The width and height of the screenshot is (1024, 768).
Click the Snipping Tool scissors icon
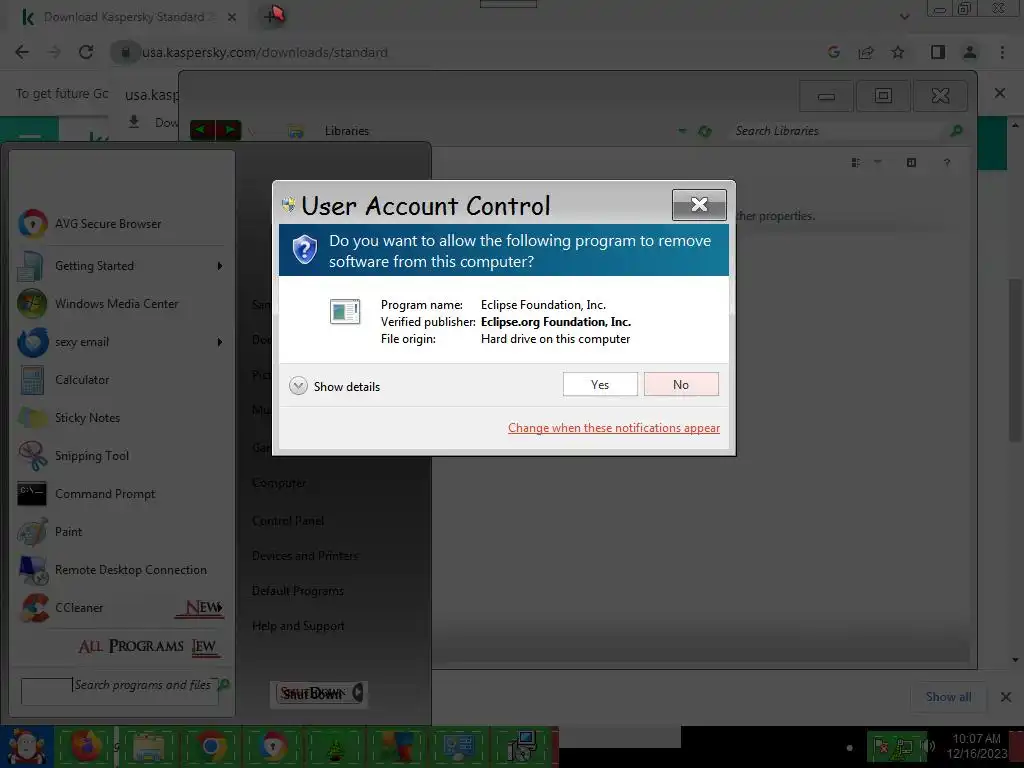click(33, 456)
